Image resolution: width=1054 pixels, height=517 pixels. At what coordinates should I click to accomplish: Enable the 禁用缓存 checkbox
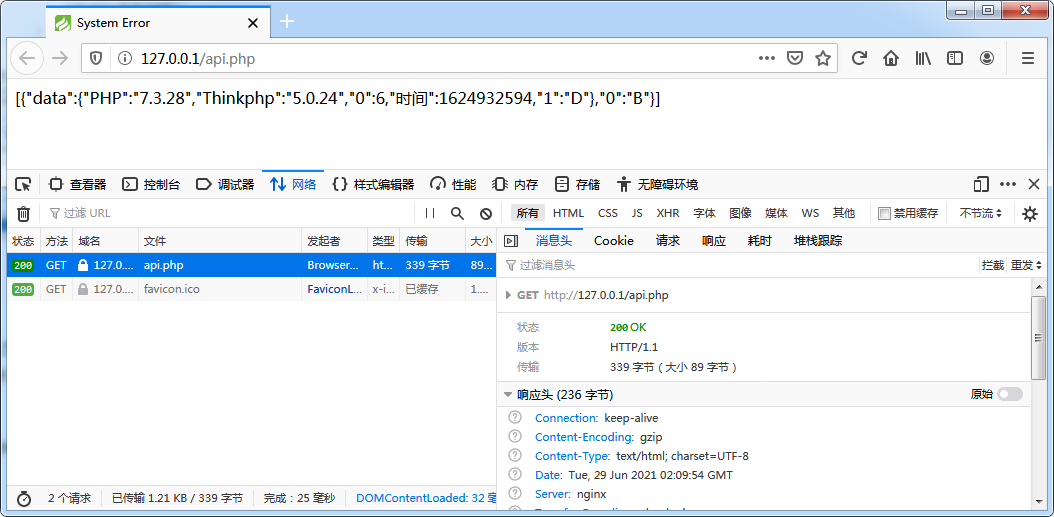pyautogui.click(x=885, y=213)
